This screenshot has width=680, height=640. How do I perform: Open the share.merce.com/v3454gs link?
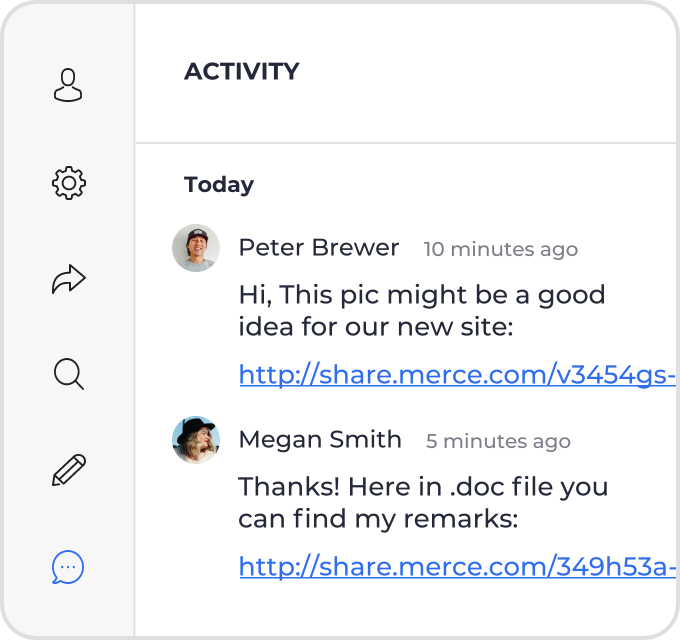coord(458,375)
